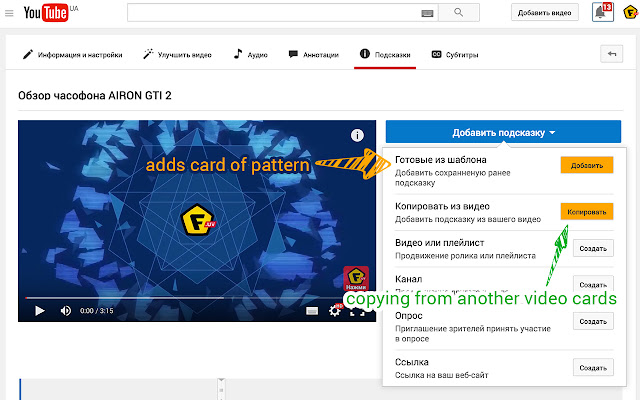This screenshot has height=400, width=640.
Task: Mute the video volume
Action: point(65,311)
